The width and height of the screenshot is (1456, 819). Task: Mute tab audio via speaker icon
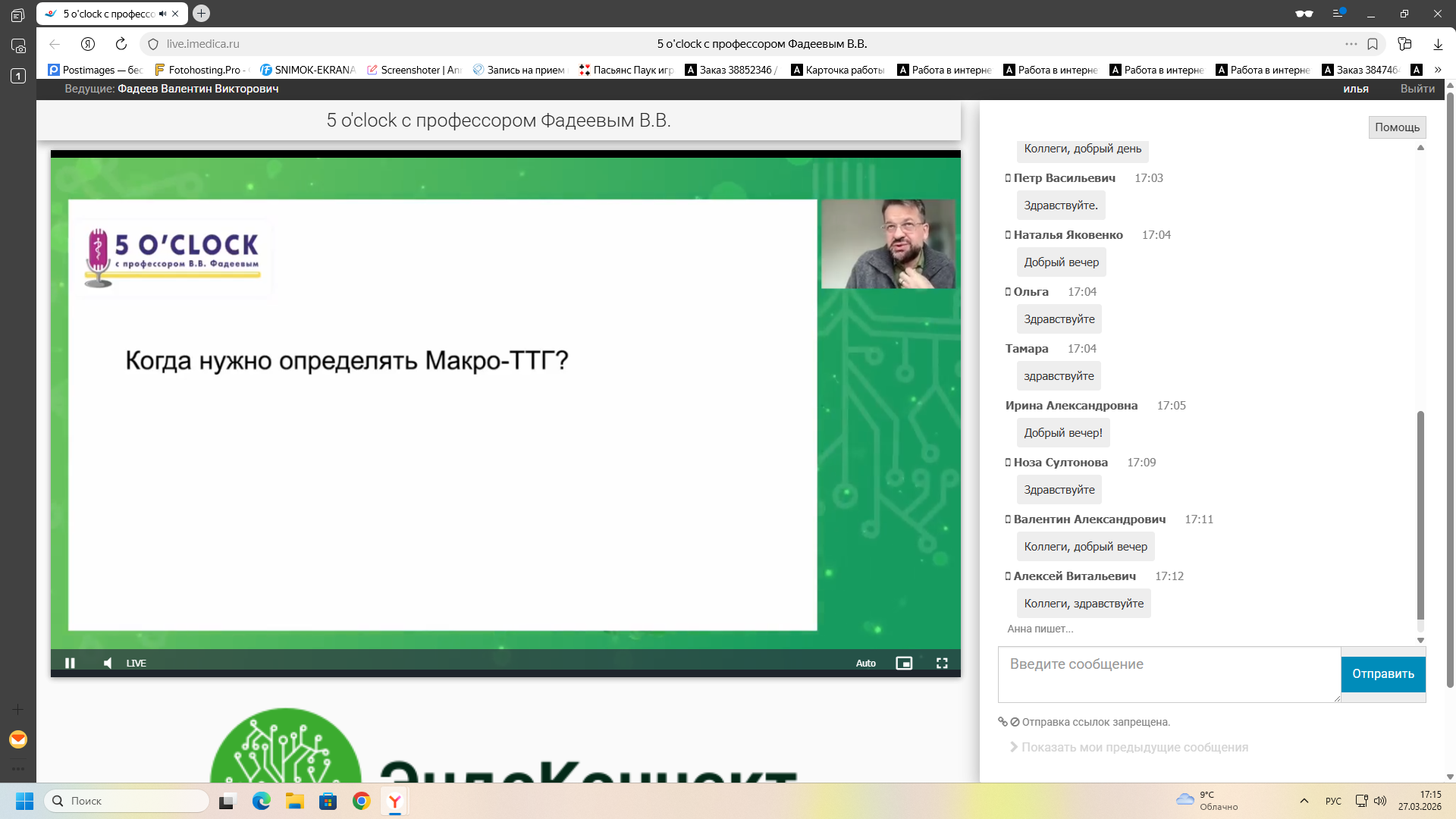(162, 14)
